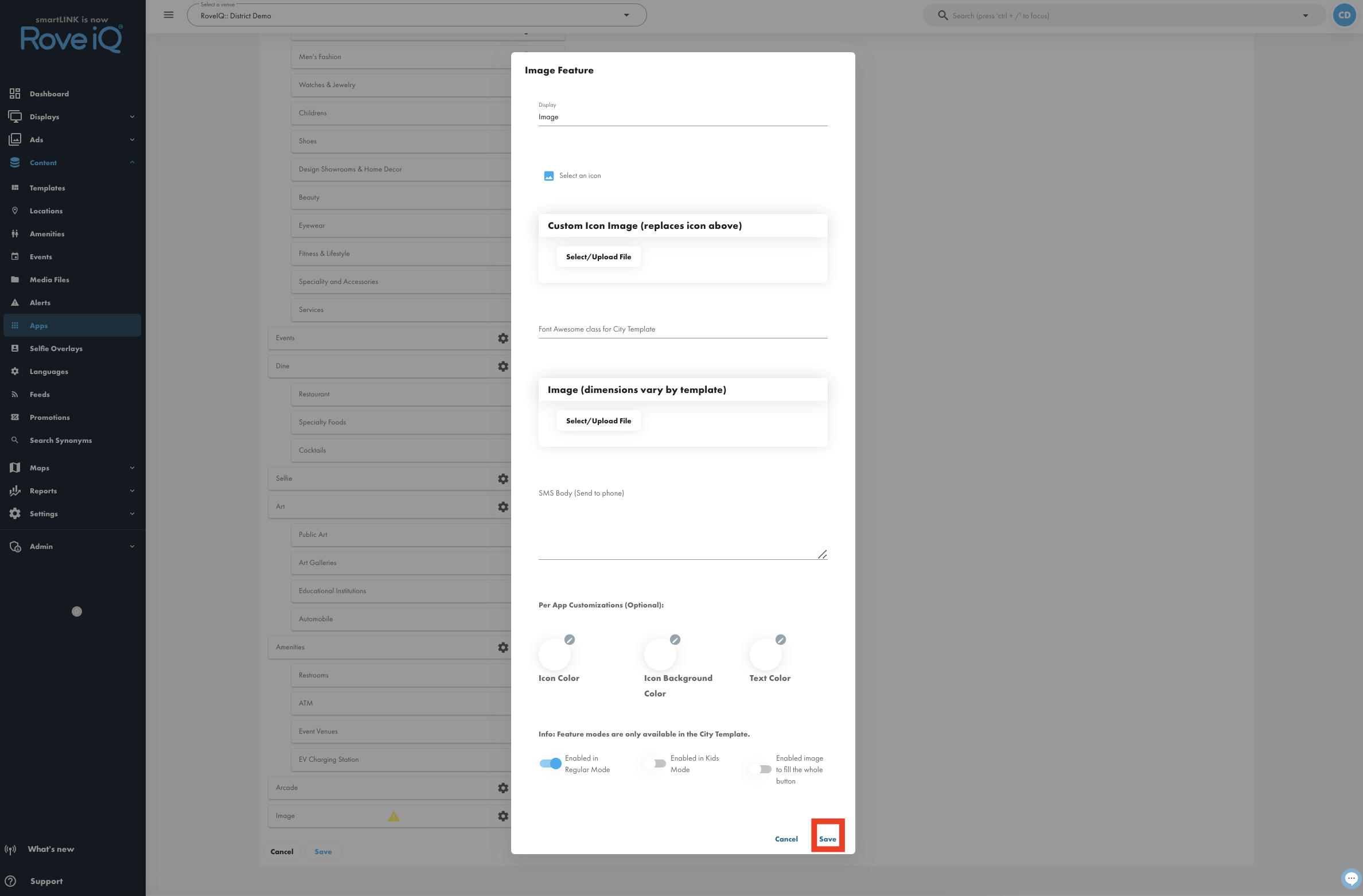
Task: Expand the Displays sidebar menu
Action: (72, 116)
